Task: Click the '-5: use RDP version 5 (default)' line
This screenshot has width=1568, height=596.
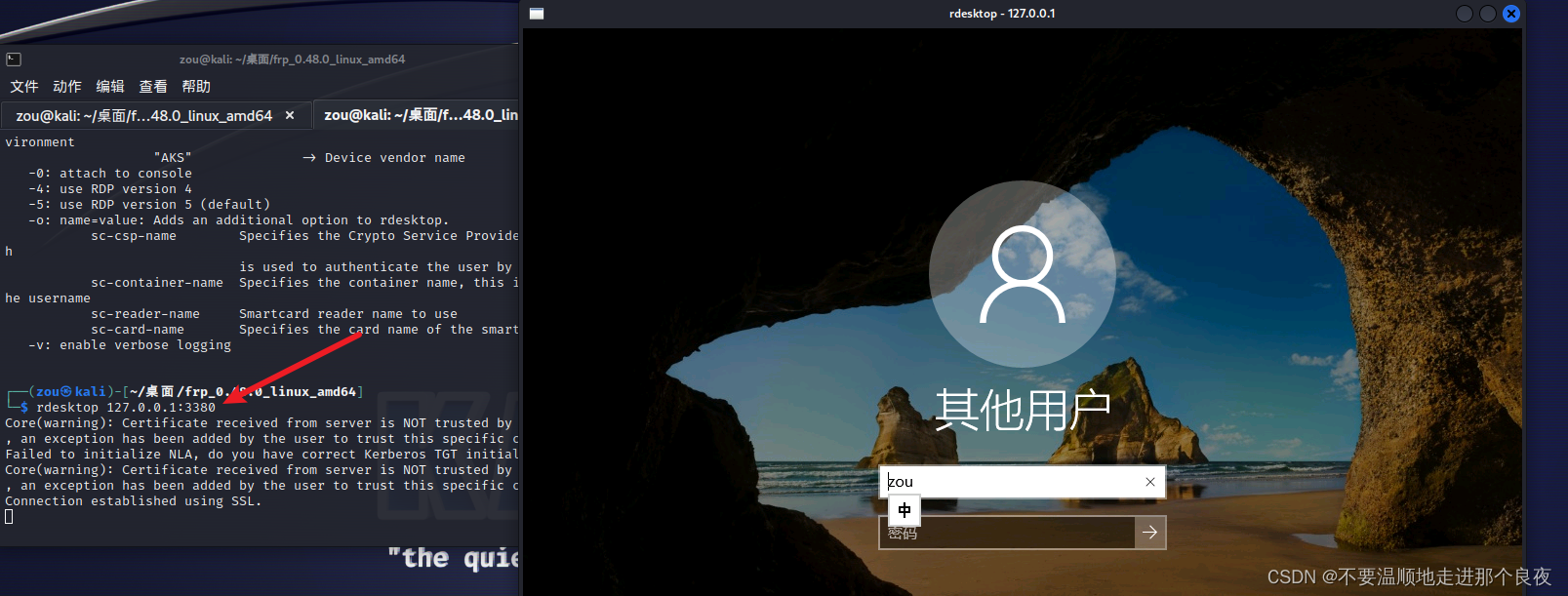Action: point(149,205)
